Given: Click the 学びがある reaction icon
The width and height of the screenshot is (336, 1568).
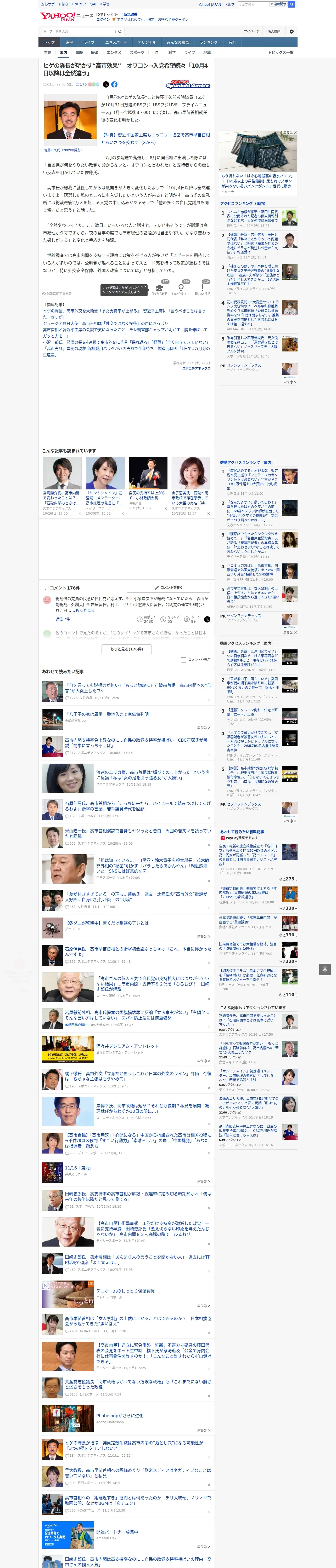Looking at the screenshot, I should pyautogui.click(x=160, y=289).
